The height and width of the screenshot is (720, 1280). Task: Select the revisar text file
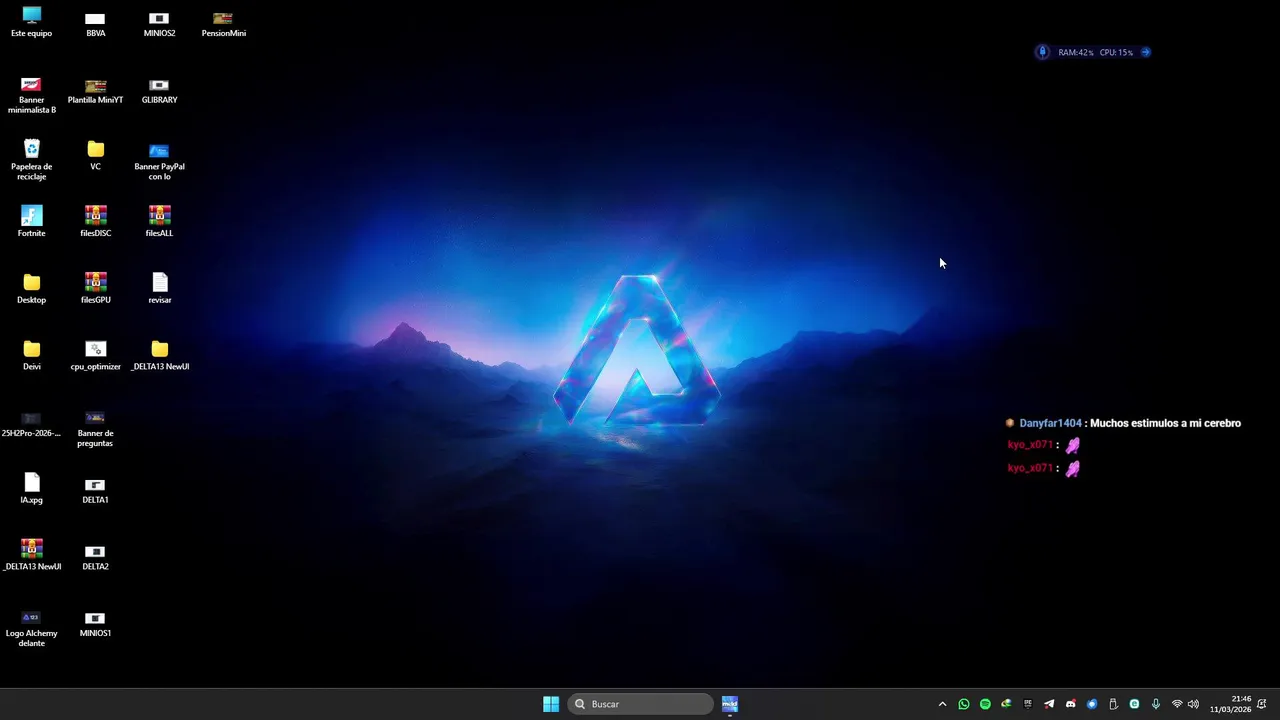pos(159,289)
